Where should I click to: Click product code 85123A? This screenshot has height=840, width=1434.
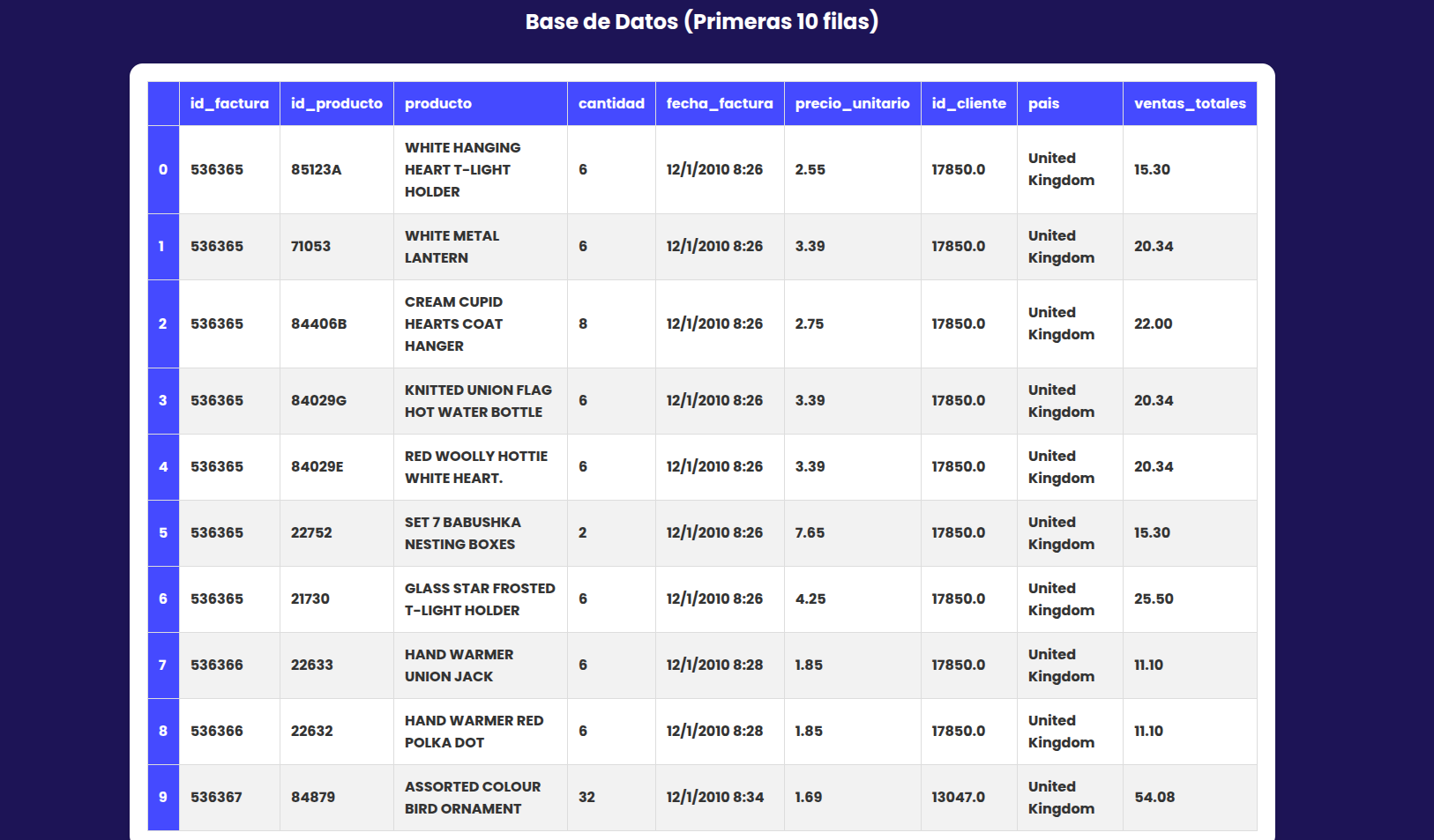[x=316, y=169]
